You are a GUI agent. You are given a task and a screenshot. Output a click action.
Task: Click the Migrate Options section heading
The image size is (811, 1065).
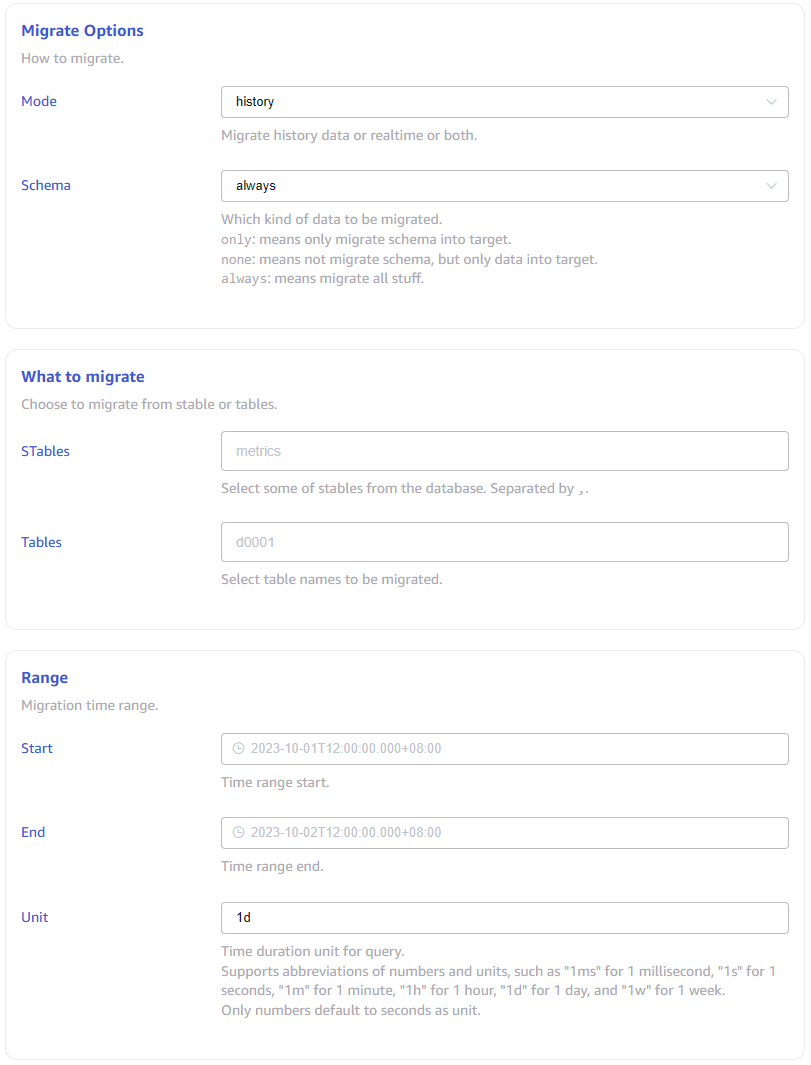tap(82, 31)
